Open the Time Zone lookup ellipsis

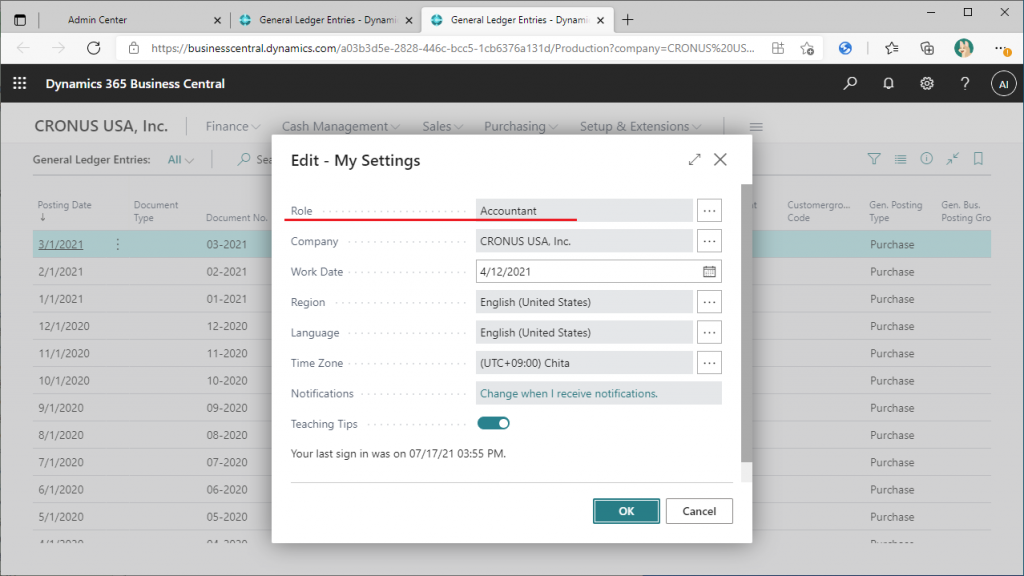(x=709, y=362)
